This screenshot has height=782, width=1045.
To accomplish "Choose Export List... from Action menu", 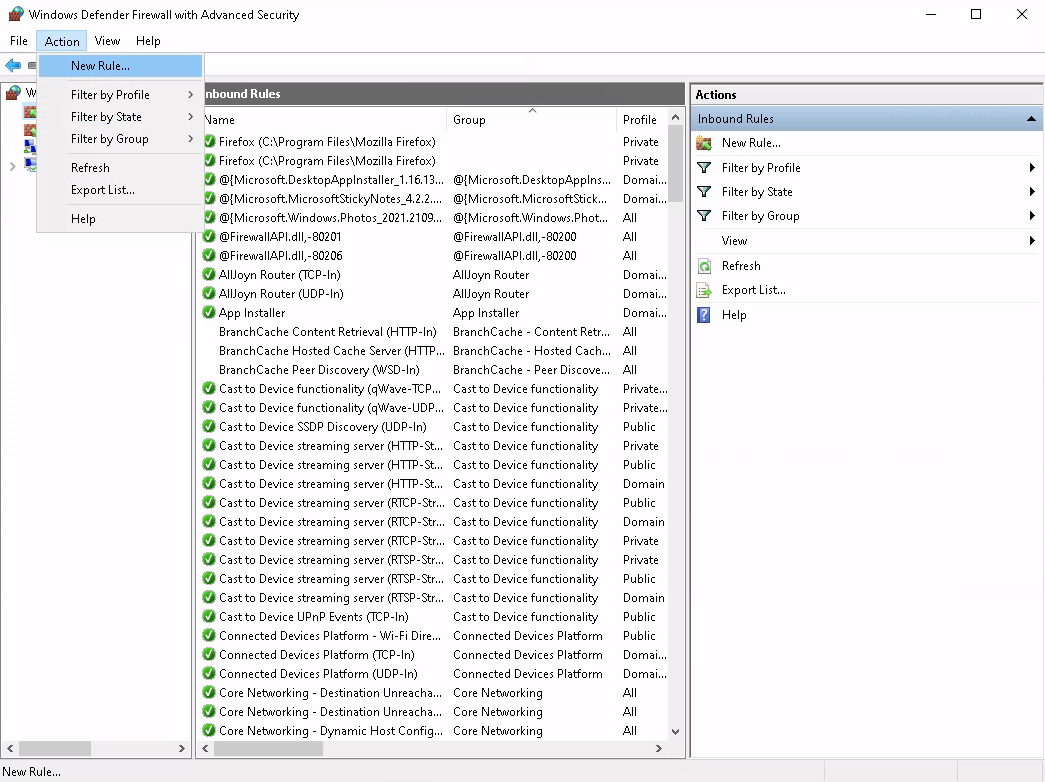I will 120,190.
